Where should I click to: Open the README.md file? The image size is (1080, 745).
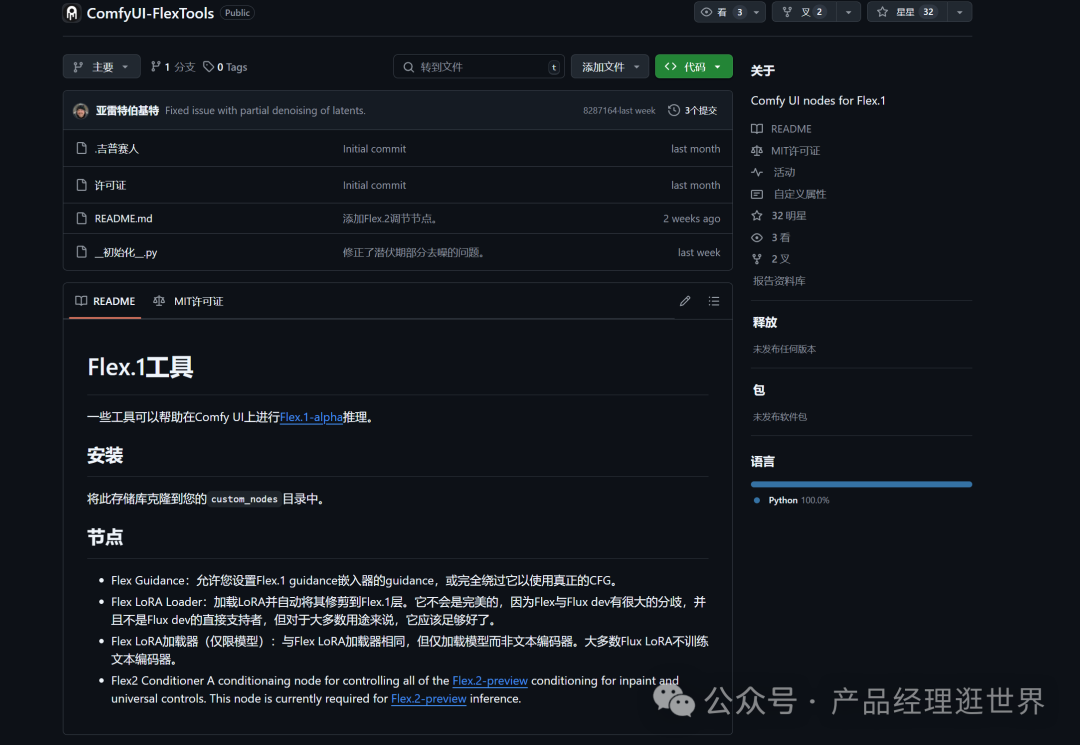click(123, 218)
